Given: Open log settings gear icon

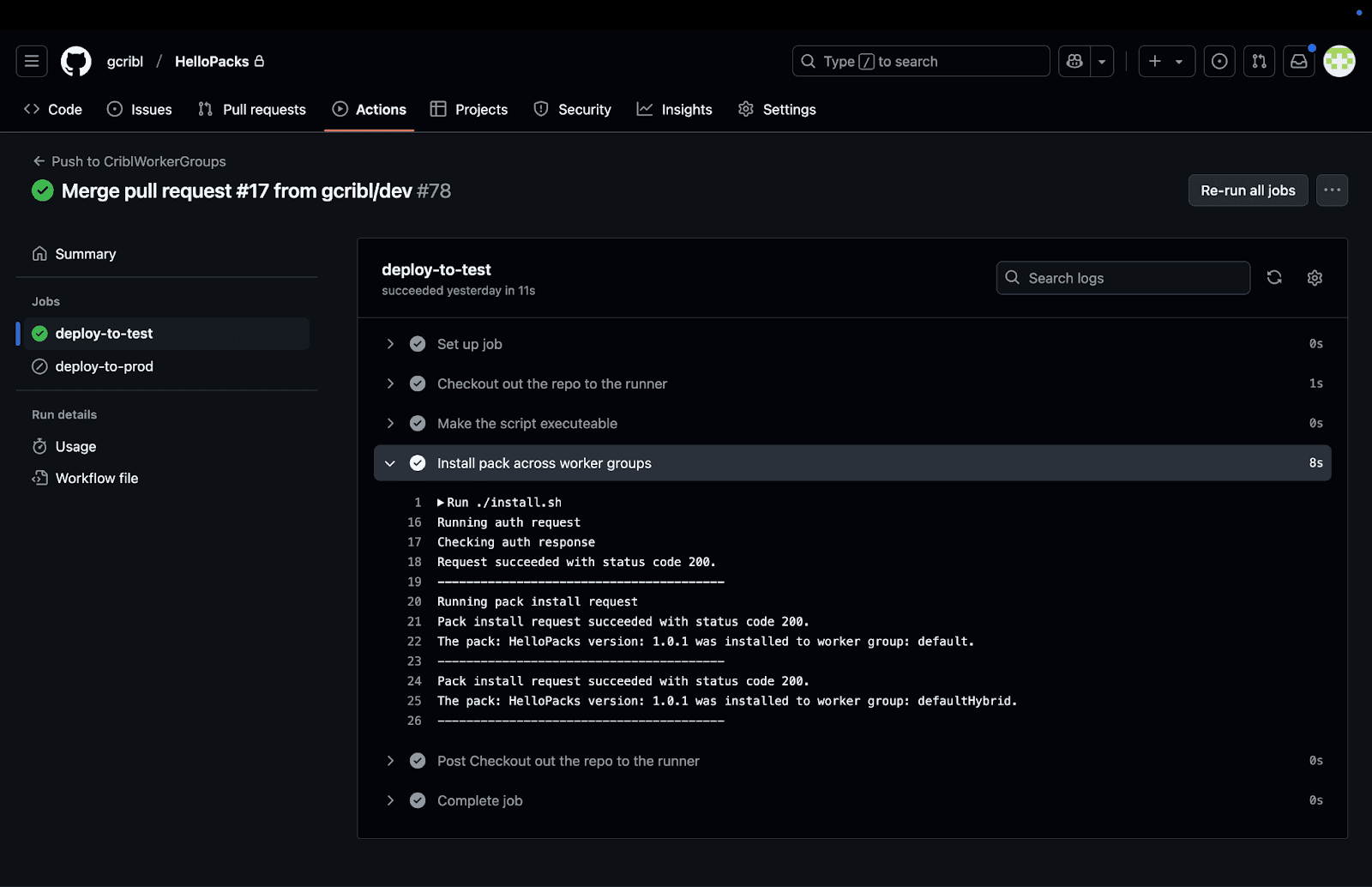Looking at the screenshot, I should [1315, 278].
